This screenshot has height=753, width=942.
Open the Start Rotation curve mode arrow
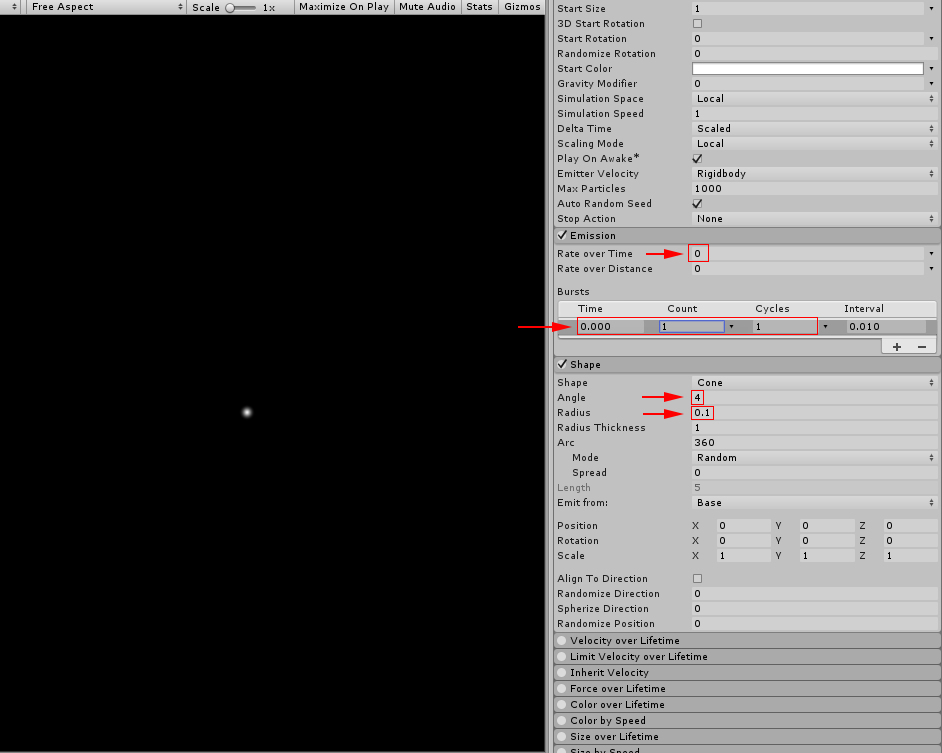tap(931, 38)
